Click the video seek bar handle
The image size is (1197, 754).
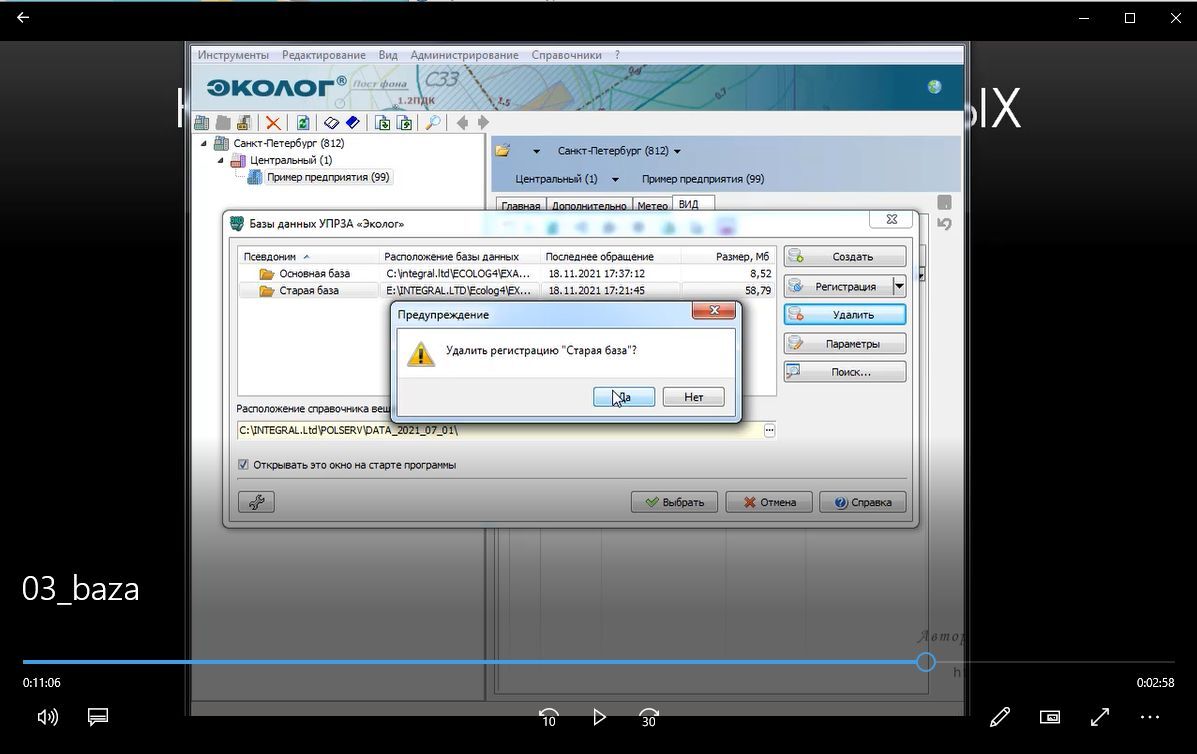[x=926, y=662]
